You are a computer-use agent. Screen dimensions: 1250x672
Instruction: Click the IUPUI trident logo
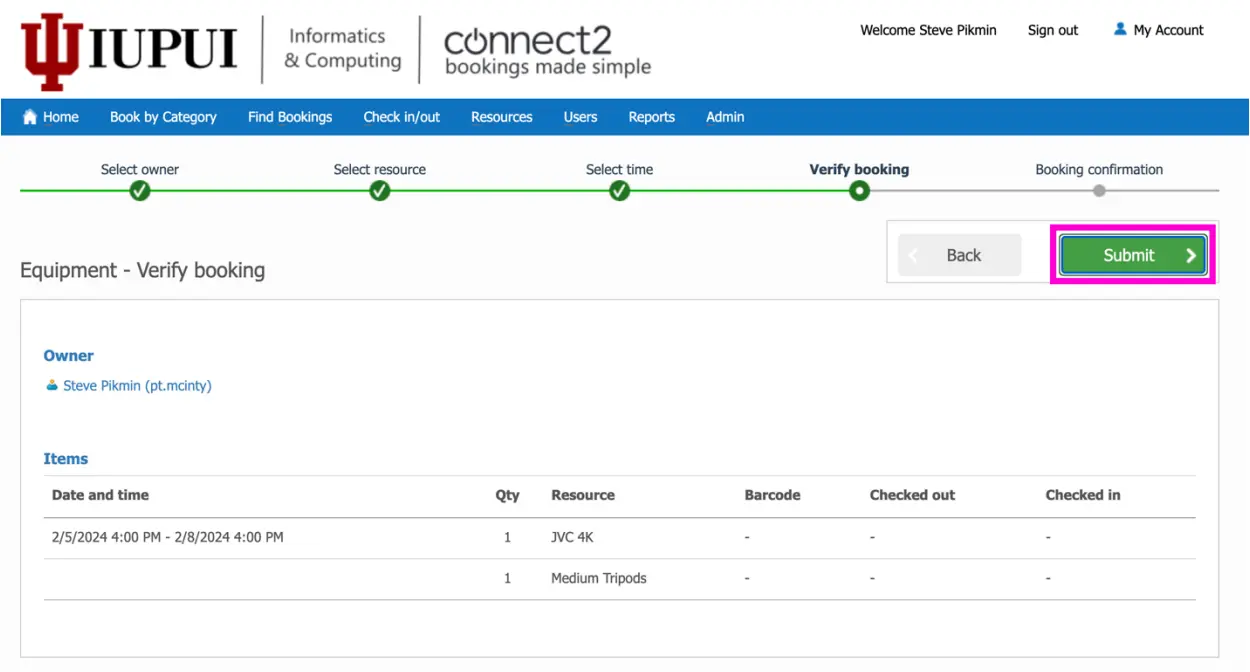click(x=51, y=51)
